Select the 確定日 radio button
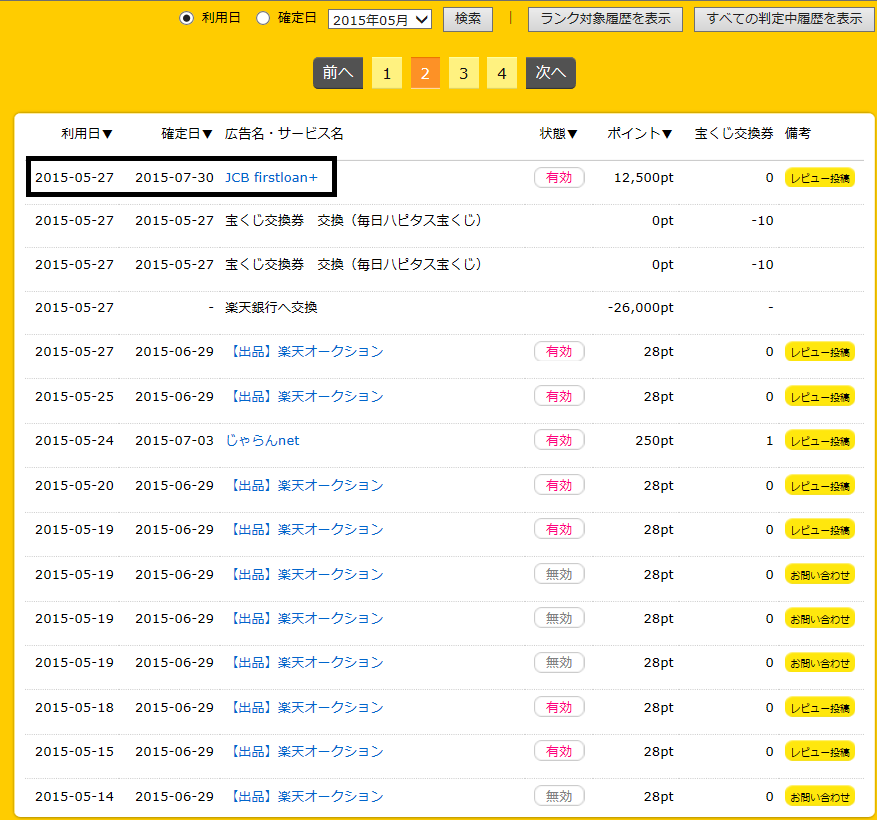Viewport: 877px width, 820px height. 263,18
